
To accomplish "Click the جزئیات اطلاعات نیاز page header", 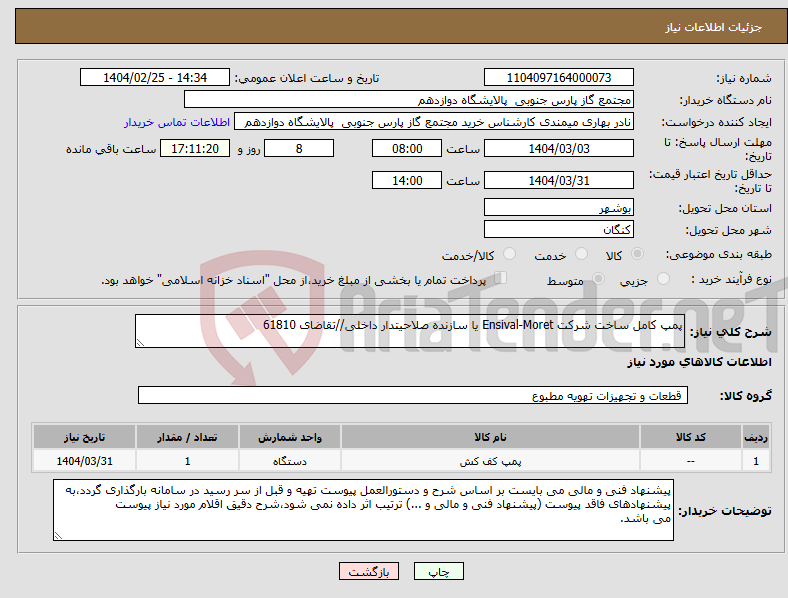I will [x=714, y=27].
